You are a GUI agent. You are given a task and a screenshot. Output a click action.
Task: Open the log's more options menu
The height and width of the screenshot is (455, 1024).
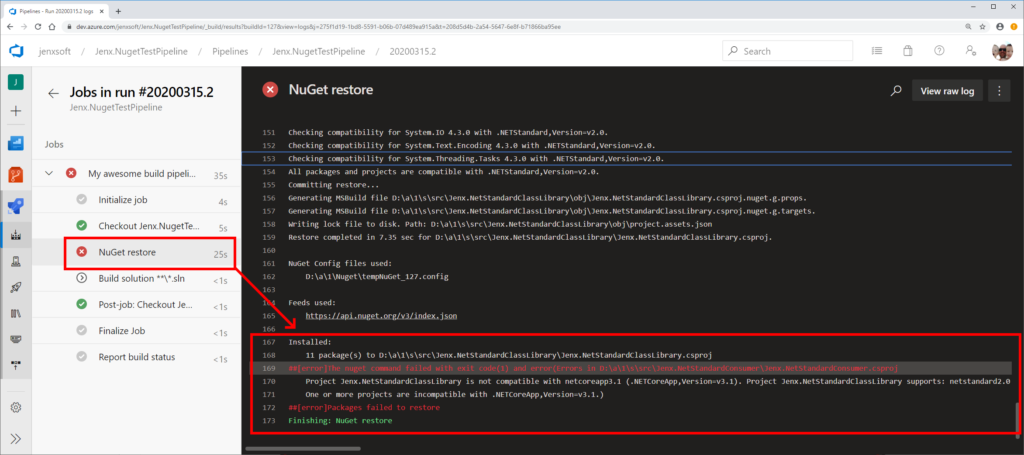tap(999, 91)
